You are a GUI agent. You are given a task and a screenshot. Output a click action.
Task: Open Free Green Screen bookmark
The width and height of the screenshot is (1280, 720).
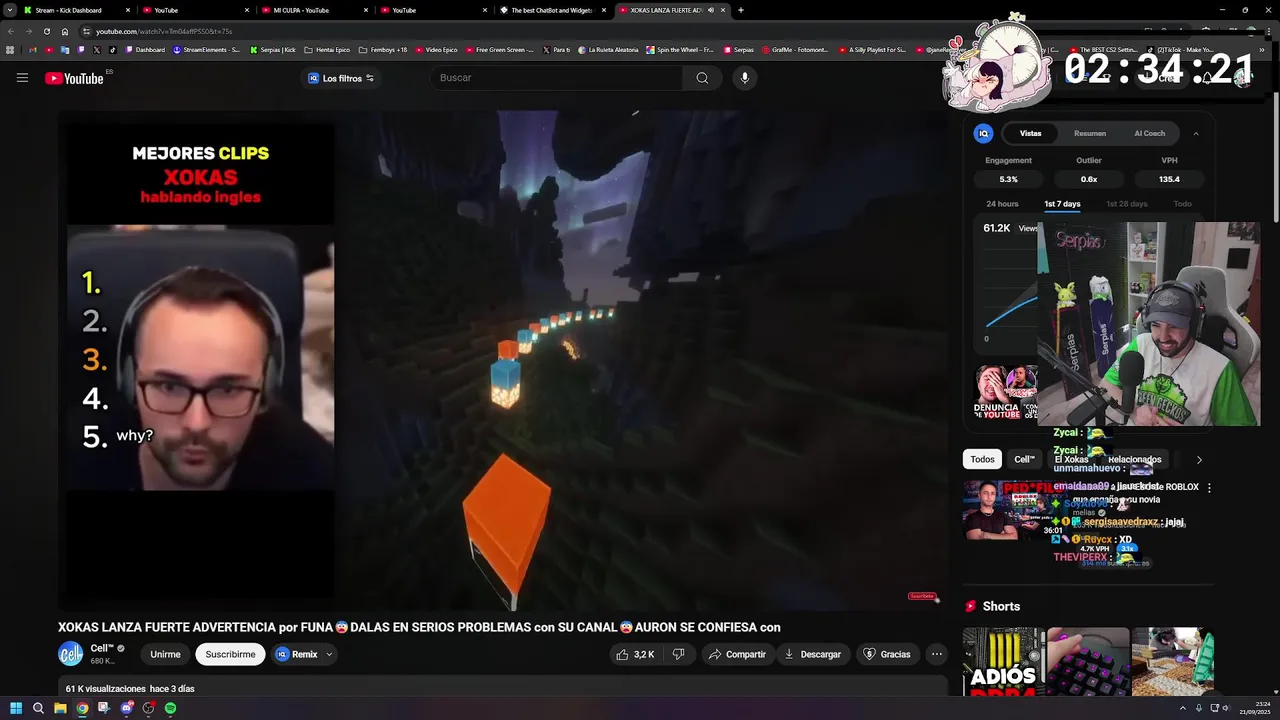pyautogui.click(x=499, y=49)
